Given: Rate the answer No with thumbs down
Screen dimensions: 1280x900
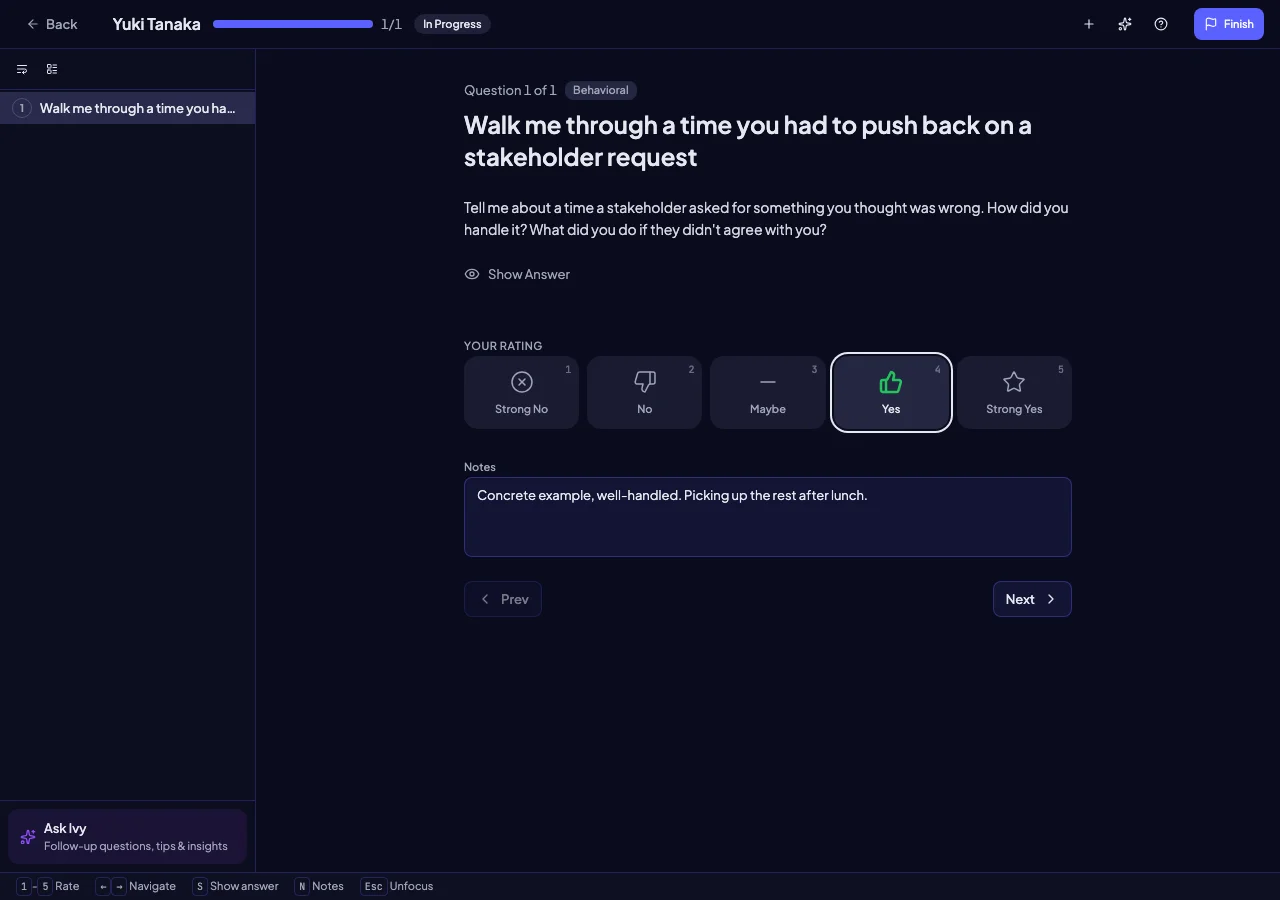Looking at the screenshot, I should 644,392.
